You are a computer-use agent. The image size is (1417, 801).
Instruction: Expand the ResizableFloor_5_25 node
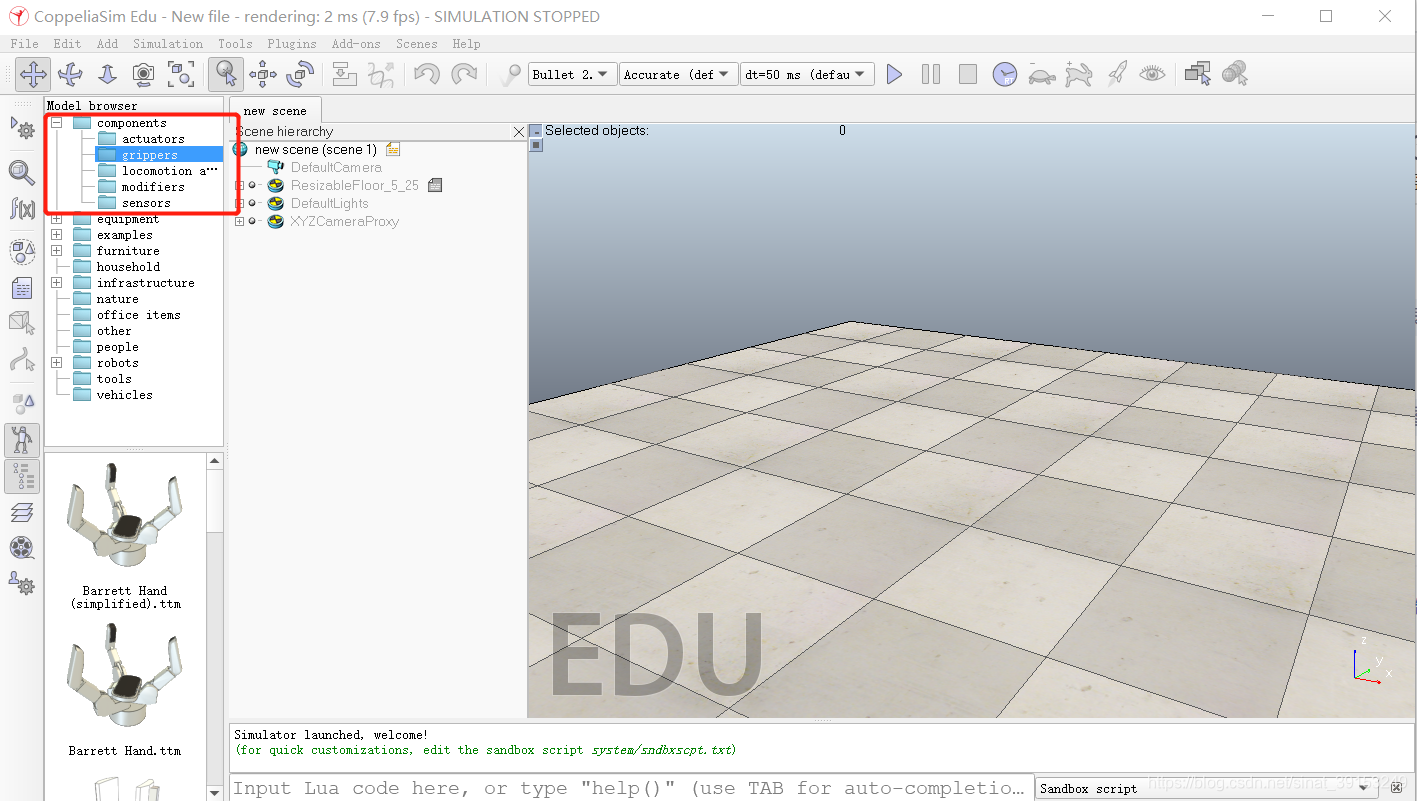[239, 186]
